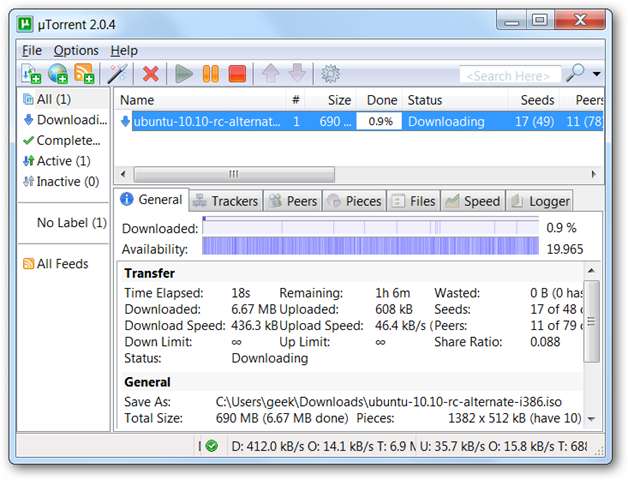Select the Active (1) category
The width and height of the screenshot is (628, 480).
tap(63, 161)
